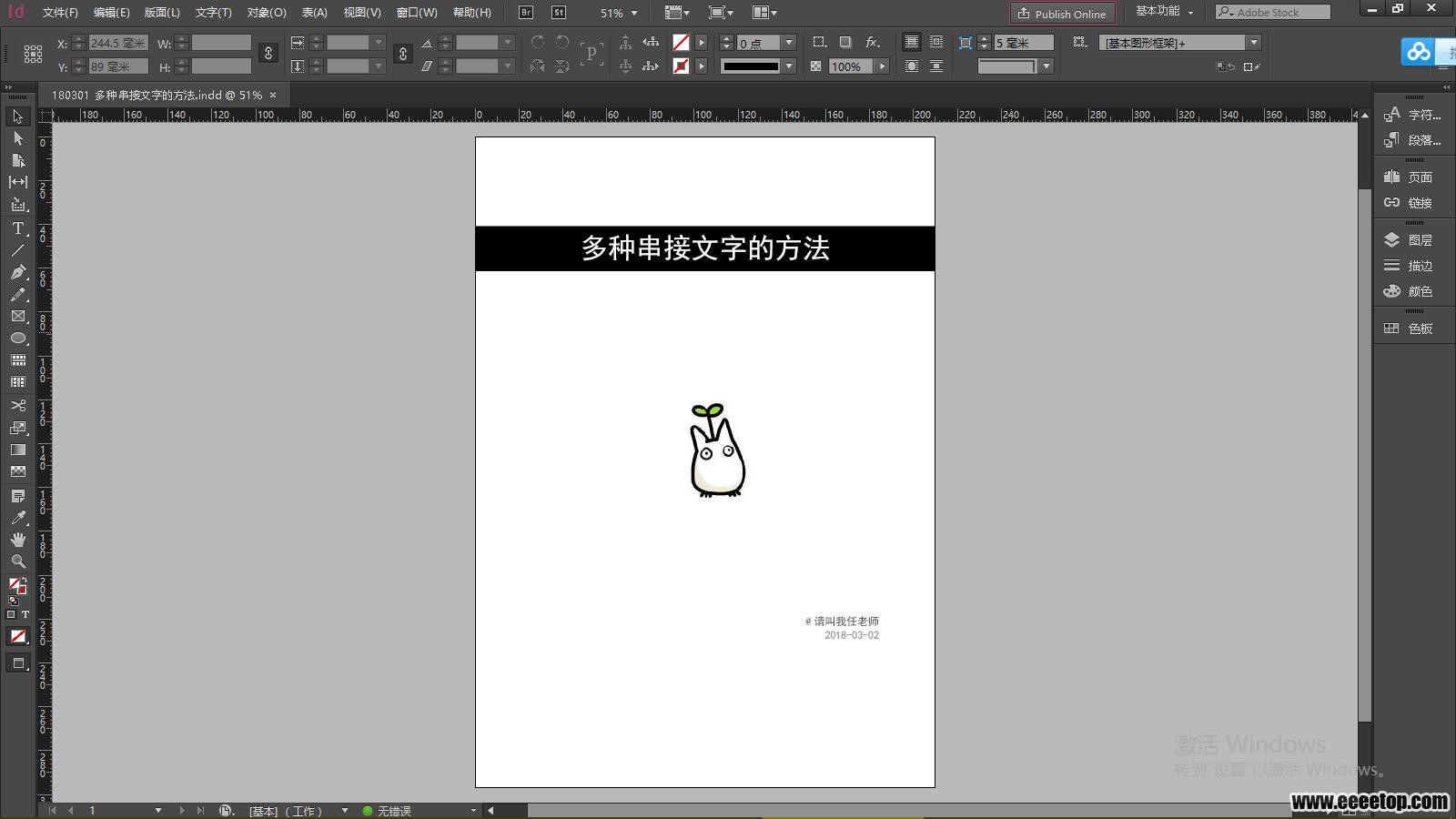The image size is (1456, 819).
Task: Open the view options dropdown in top bar
Action: [x=677, y=13]
